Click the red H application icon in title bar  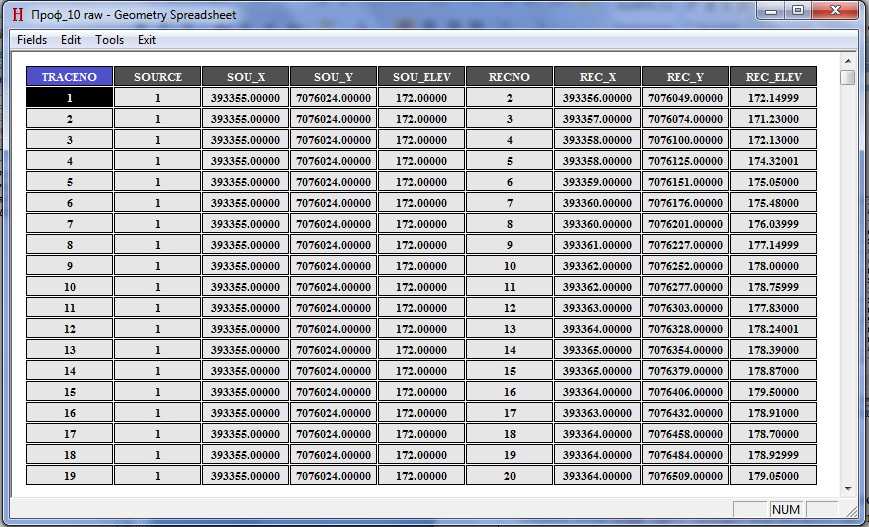[x=18, y=14]
